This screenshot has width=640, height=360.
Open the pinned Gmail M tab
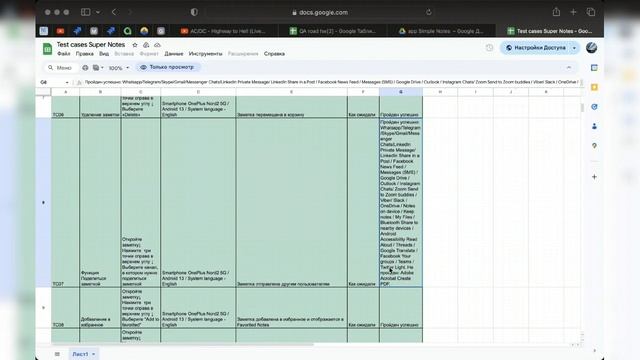(x=94, y=31)
